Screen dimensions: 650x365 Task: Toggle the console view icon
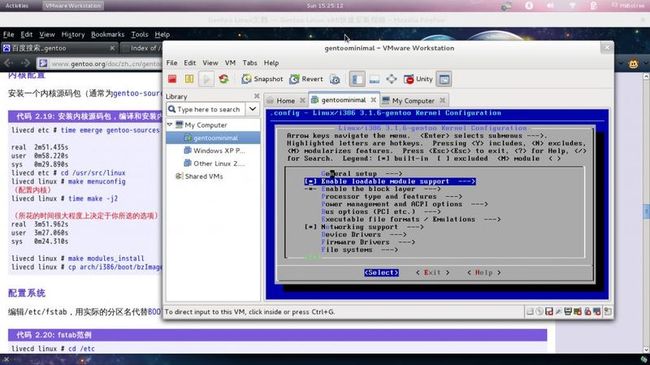pos(444,79)
